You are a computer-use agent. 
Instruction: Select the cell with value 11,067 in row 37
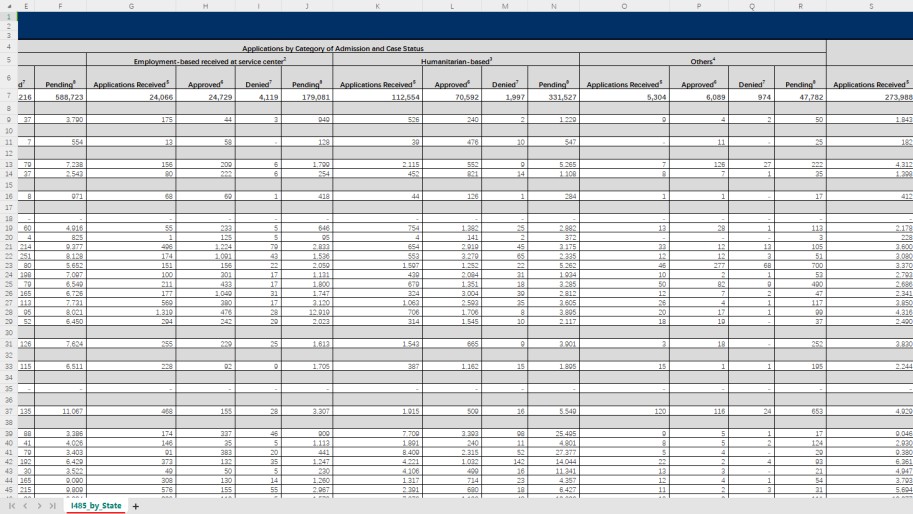pos(60,411)
